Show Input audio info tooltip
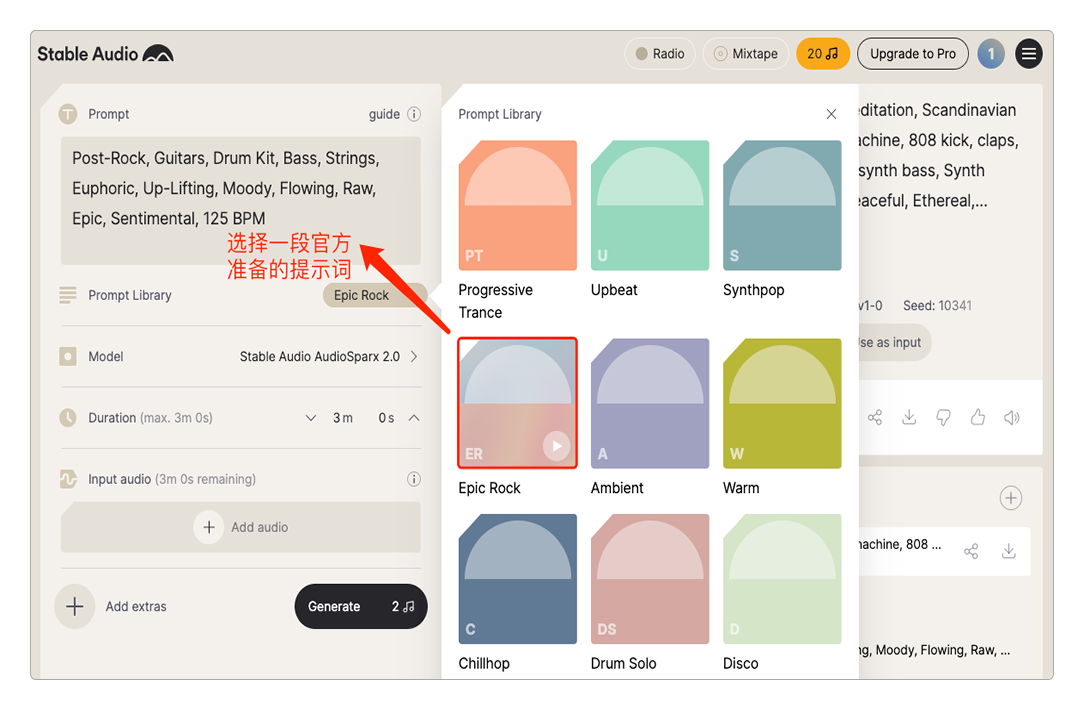1084x710 pixels. 413,479
